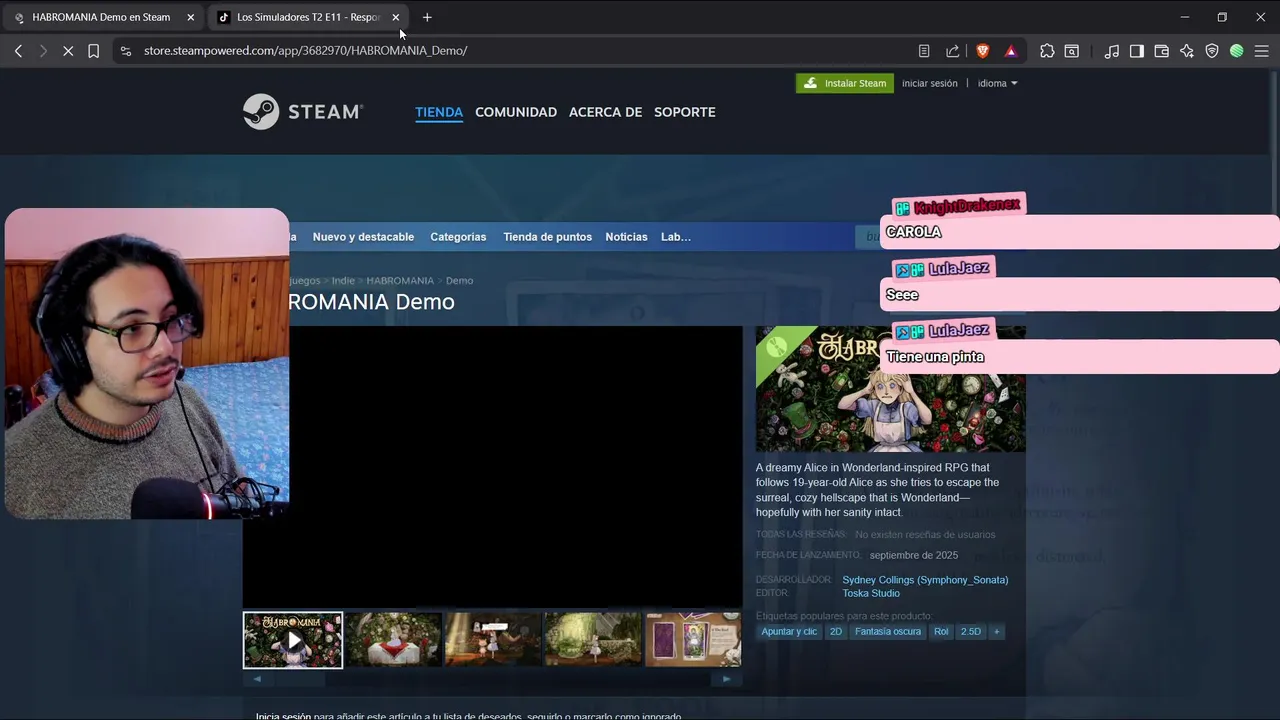Open the Brave VPN shield icon
The image size is (1280, 720).
(1212, 51)
